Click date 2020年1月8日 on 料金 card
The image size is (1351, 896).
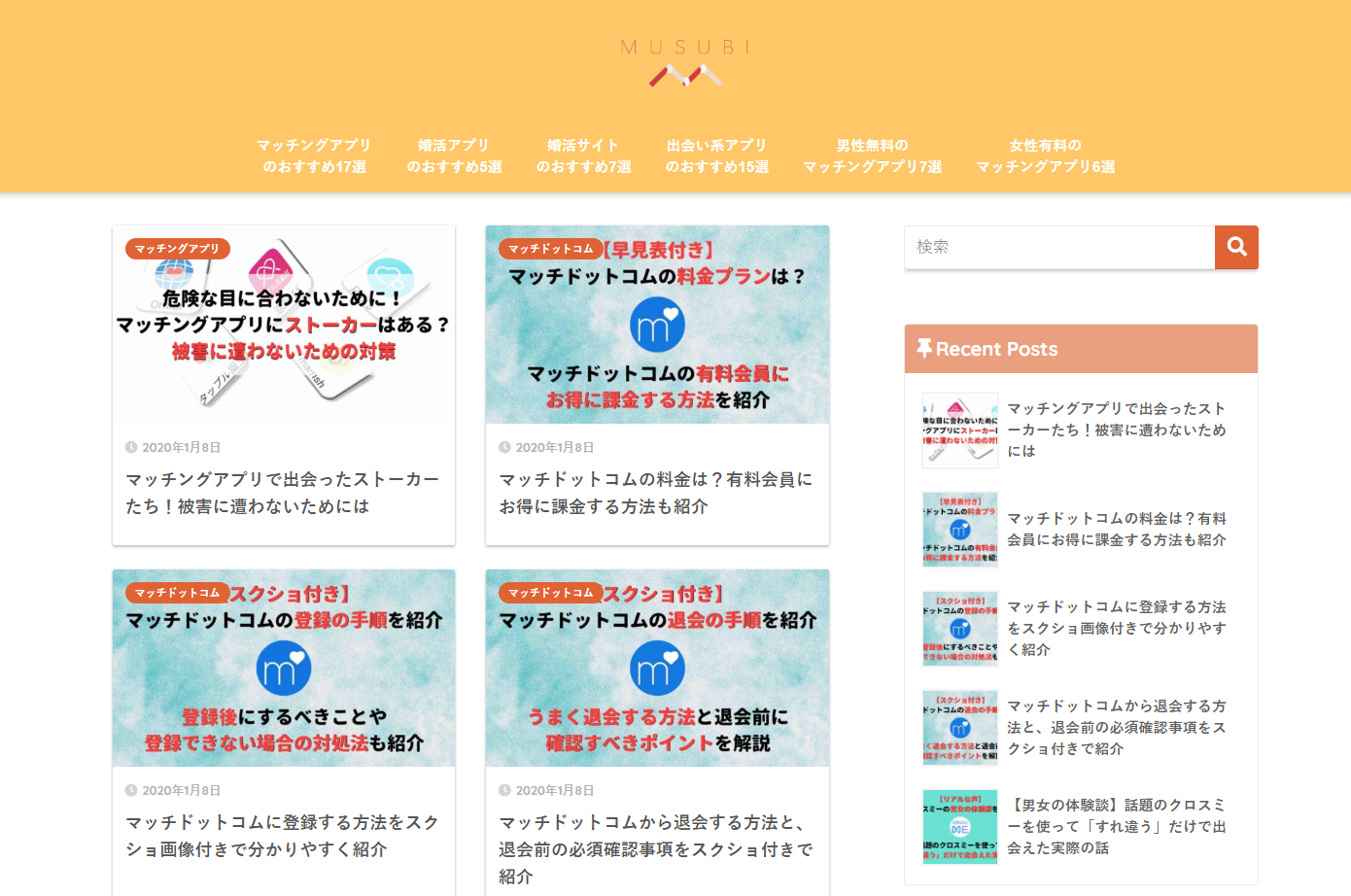click(x=554, y=448)
